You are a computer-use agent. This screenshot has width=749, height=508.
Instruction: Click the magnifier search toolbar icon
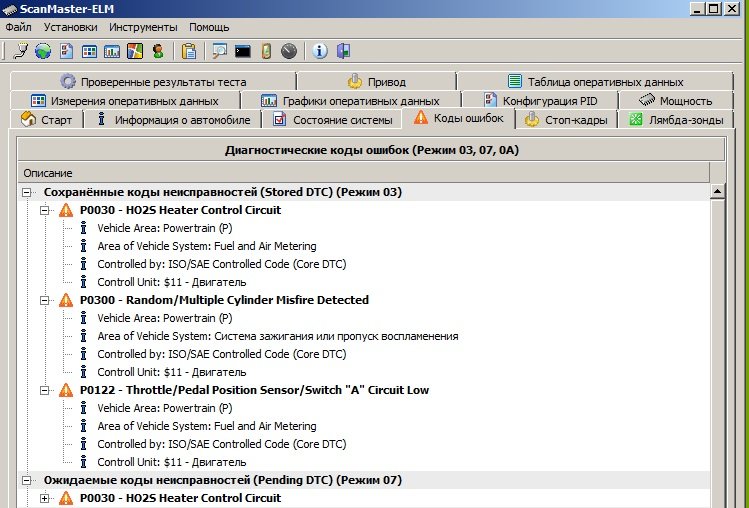pos(219,51)
